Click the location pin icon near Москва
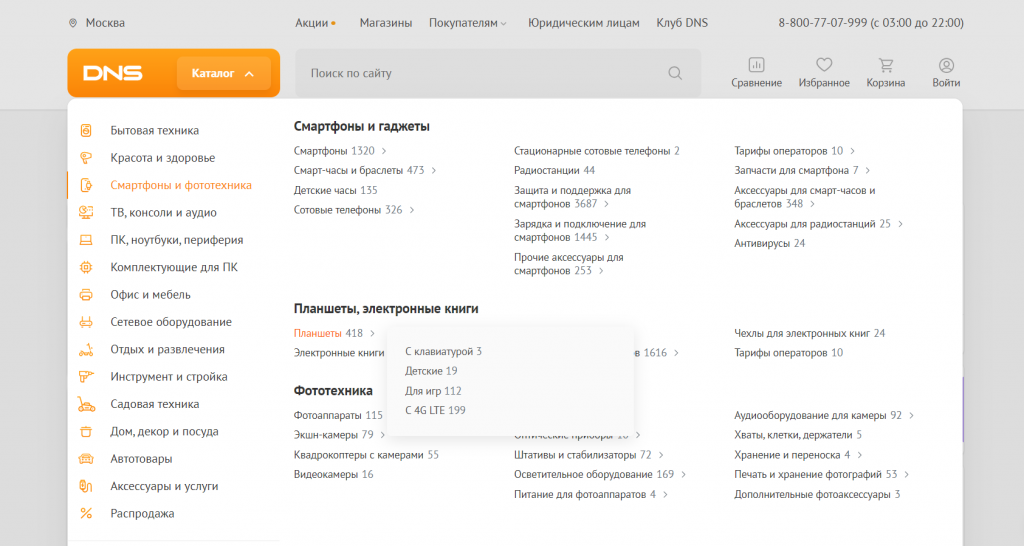This screenshot has width=1024, height=546. click(72, 23)
